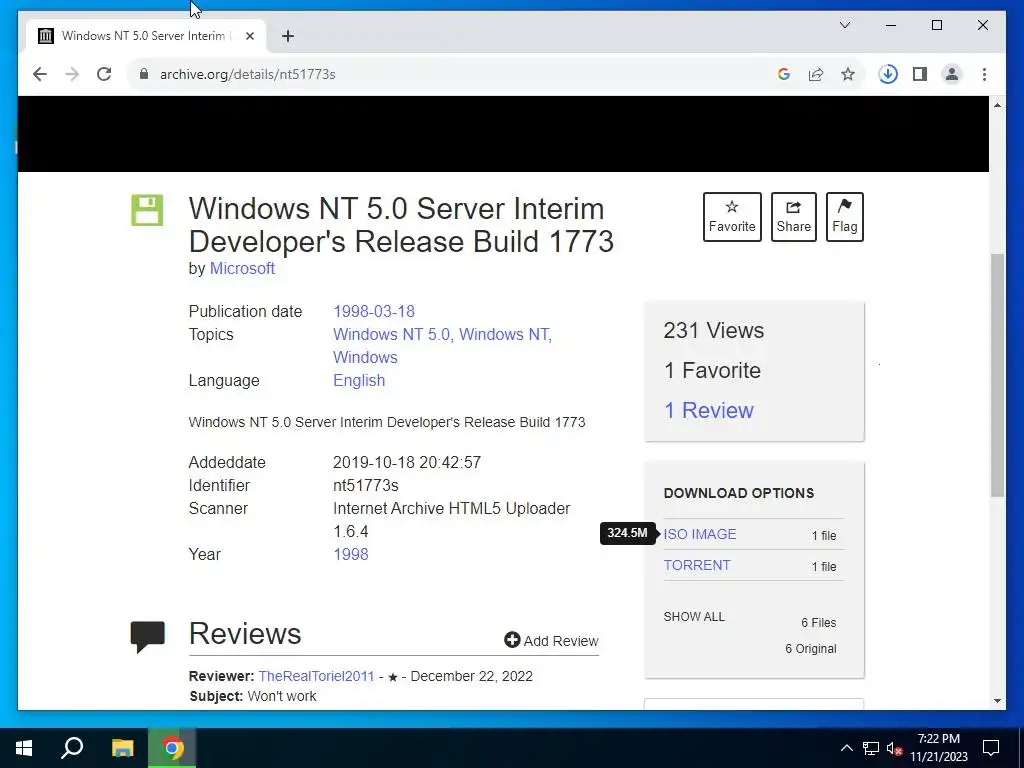Click Add Review
1024x768 pixels.
pyautogui.click(x=551, y=641)
